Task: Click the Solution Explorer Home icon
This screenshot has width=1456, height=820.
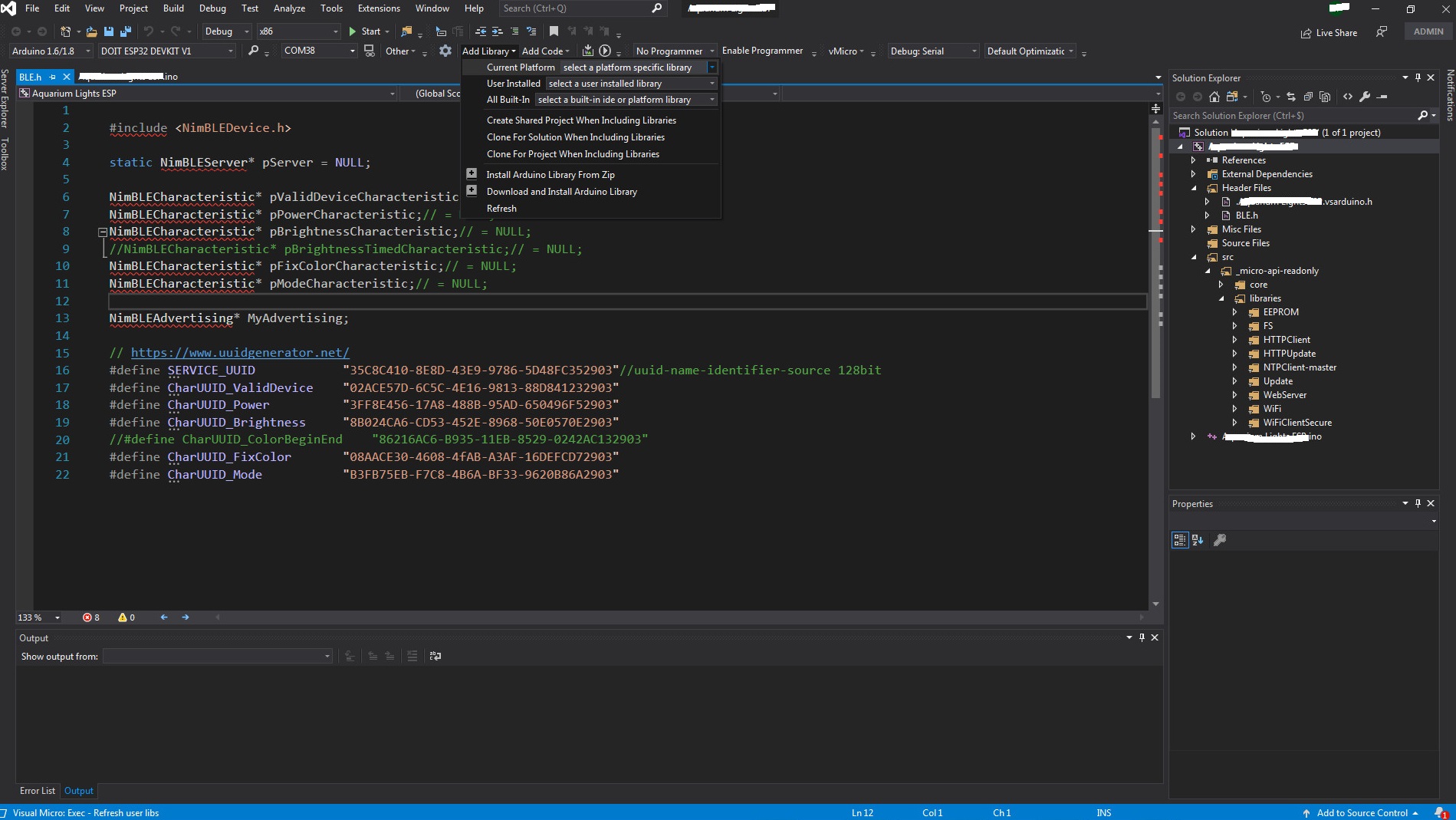Action: coord(1214,97)
